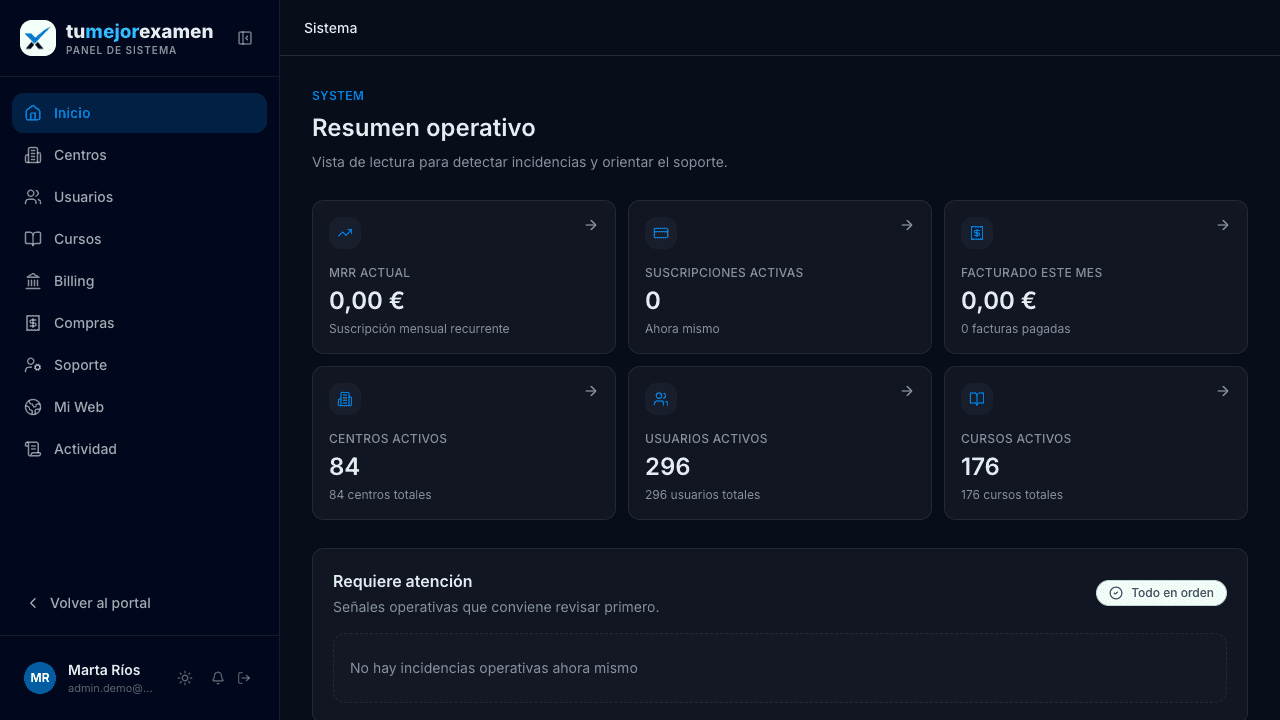Viewport: 1280px width, 720px height.
Task: Click the users icon on Usuarios Activos card
Action: tap(661, 399)
